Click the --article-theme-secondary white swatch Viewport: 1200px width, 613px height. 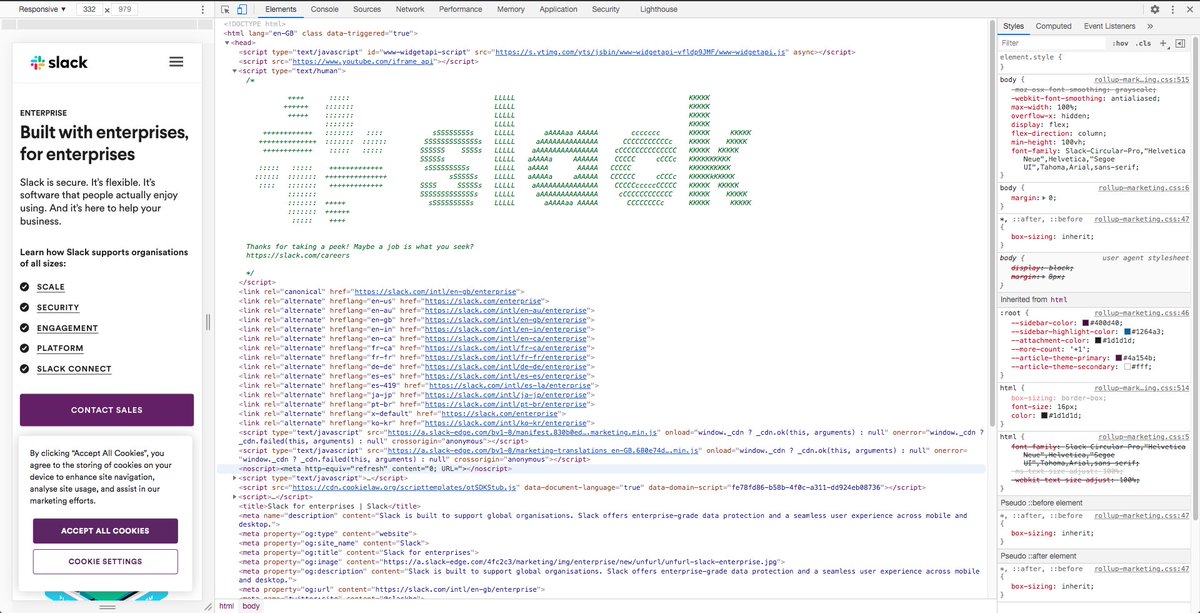coord(1127,367)
